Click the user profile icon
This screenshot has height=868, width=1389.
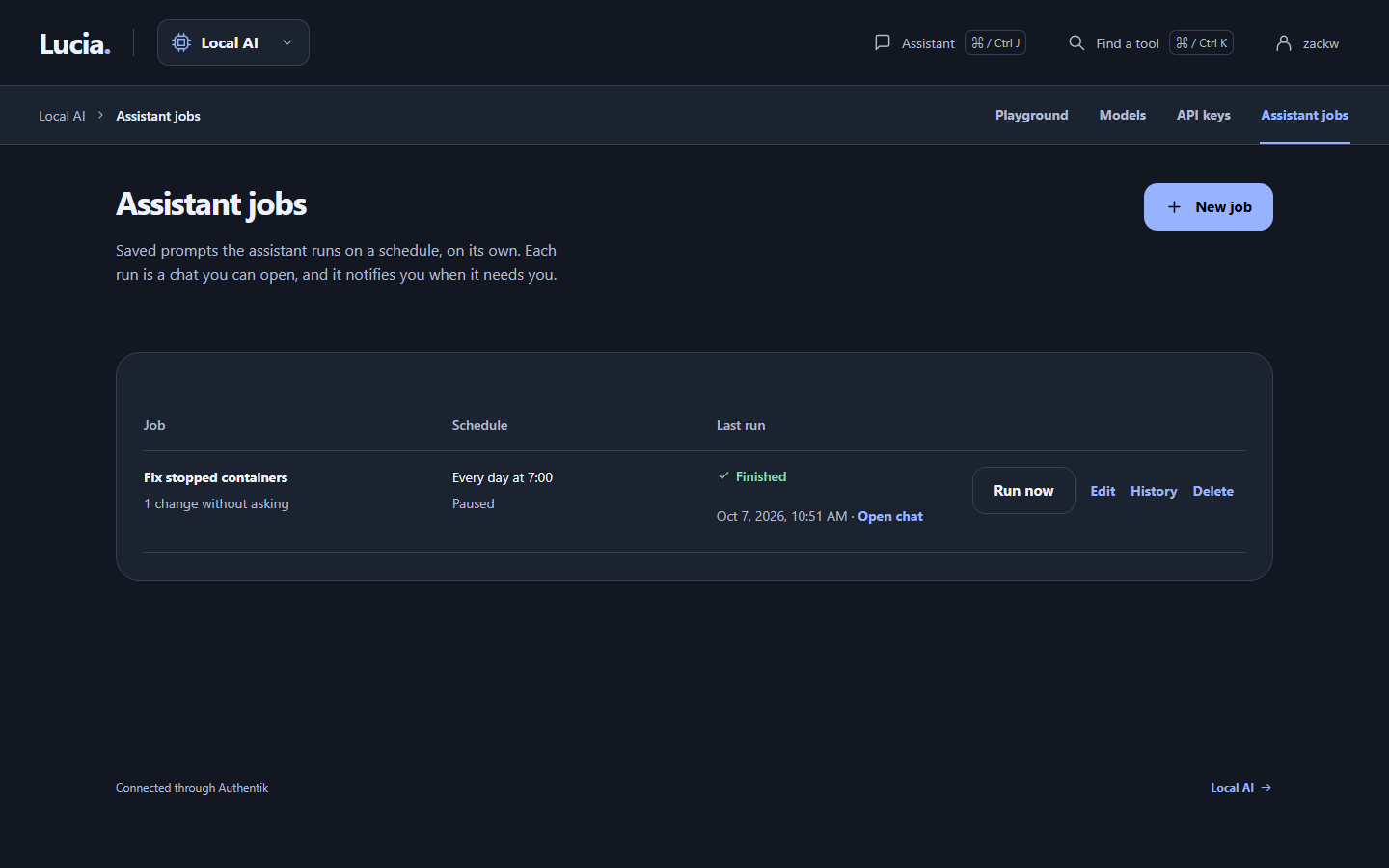click(x=1284, y=43)
